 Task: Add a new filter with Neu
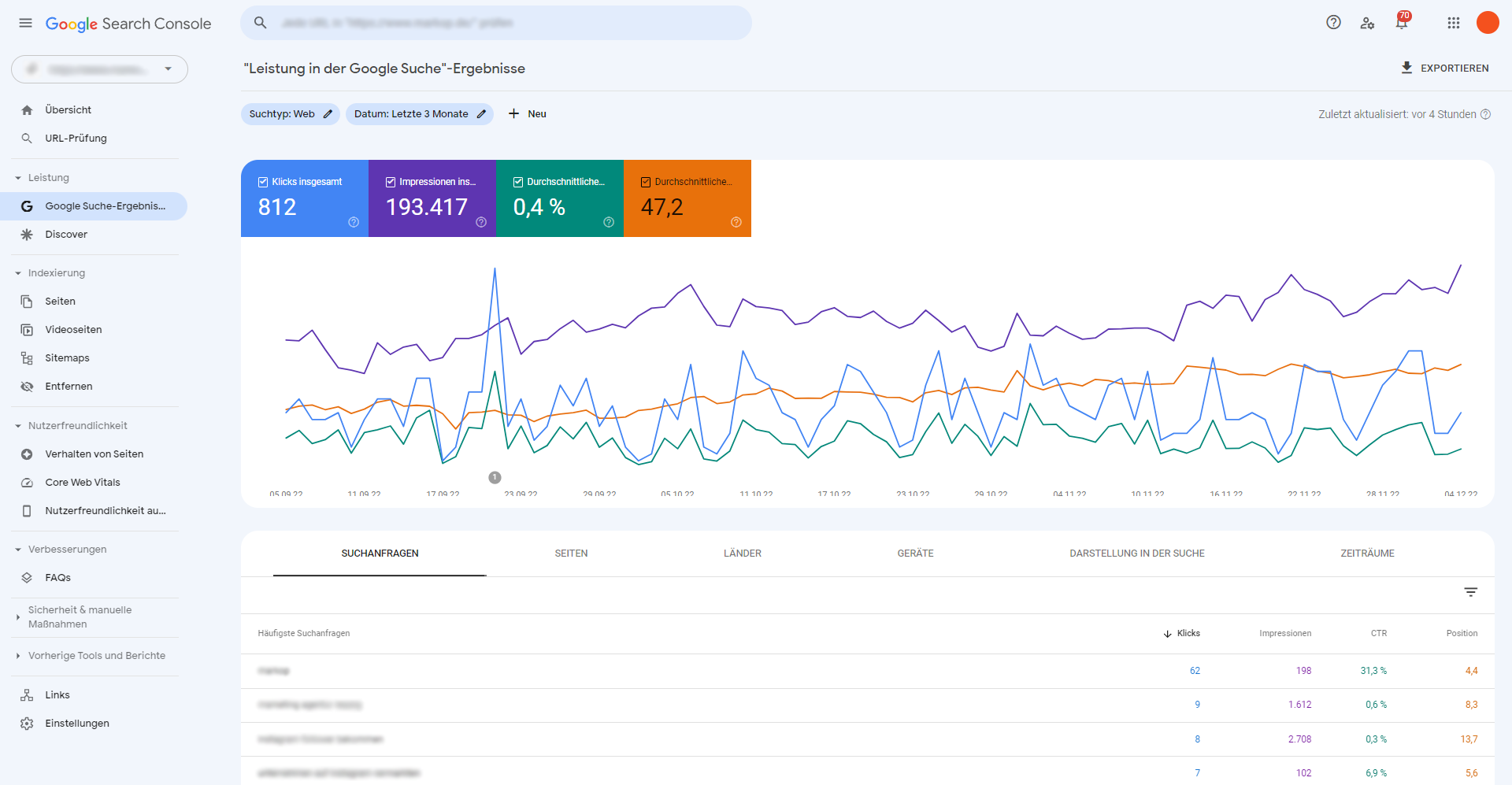[527, 113]
